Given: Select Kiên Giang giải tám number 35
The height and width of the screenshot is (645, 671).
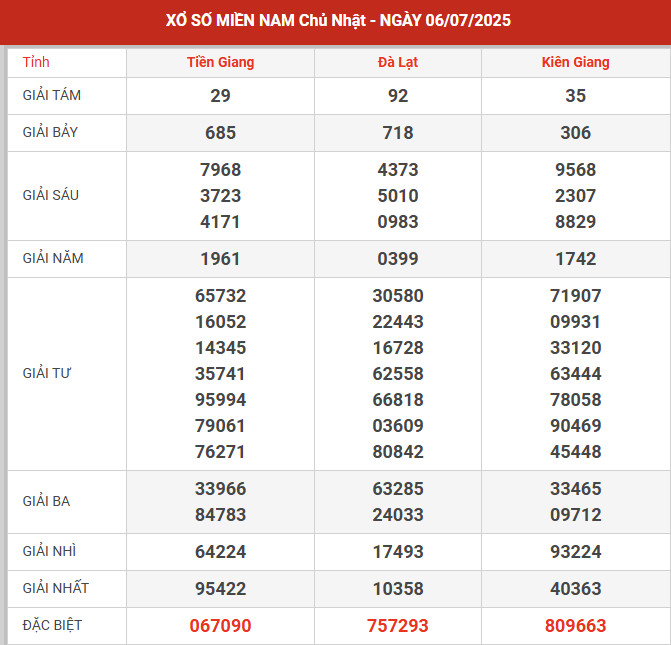Looking at the screenshot, I should pos(576,95).
